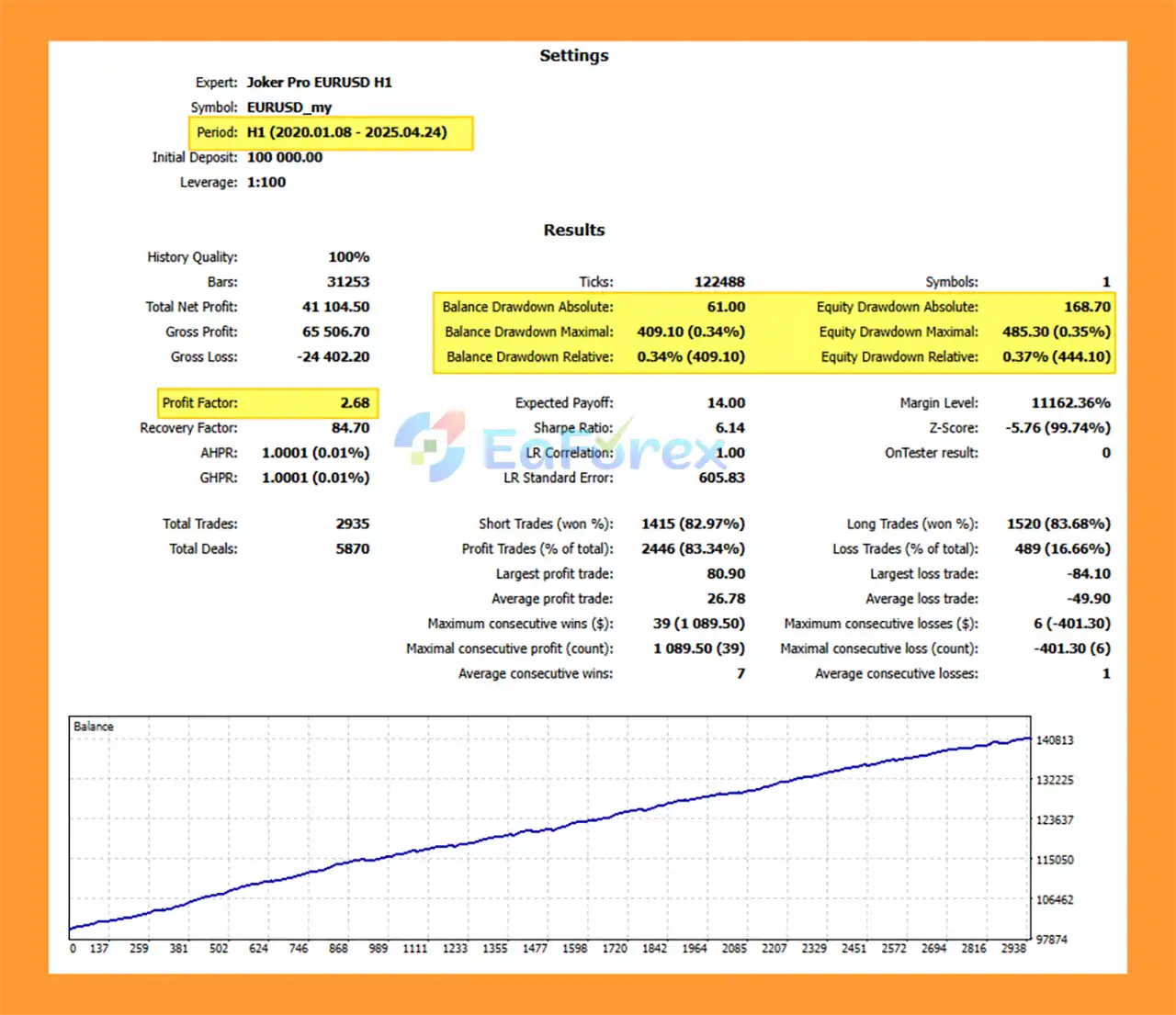Screen dimensions: 1176x1015
Task: Click the Largest loss trade value -84.10
Action: pyautogui.click(x=1089, y=574)
